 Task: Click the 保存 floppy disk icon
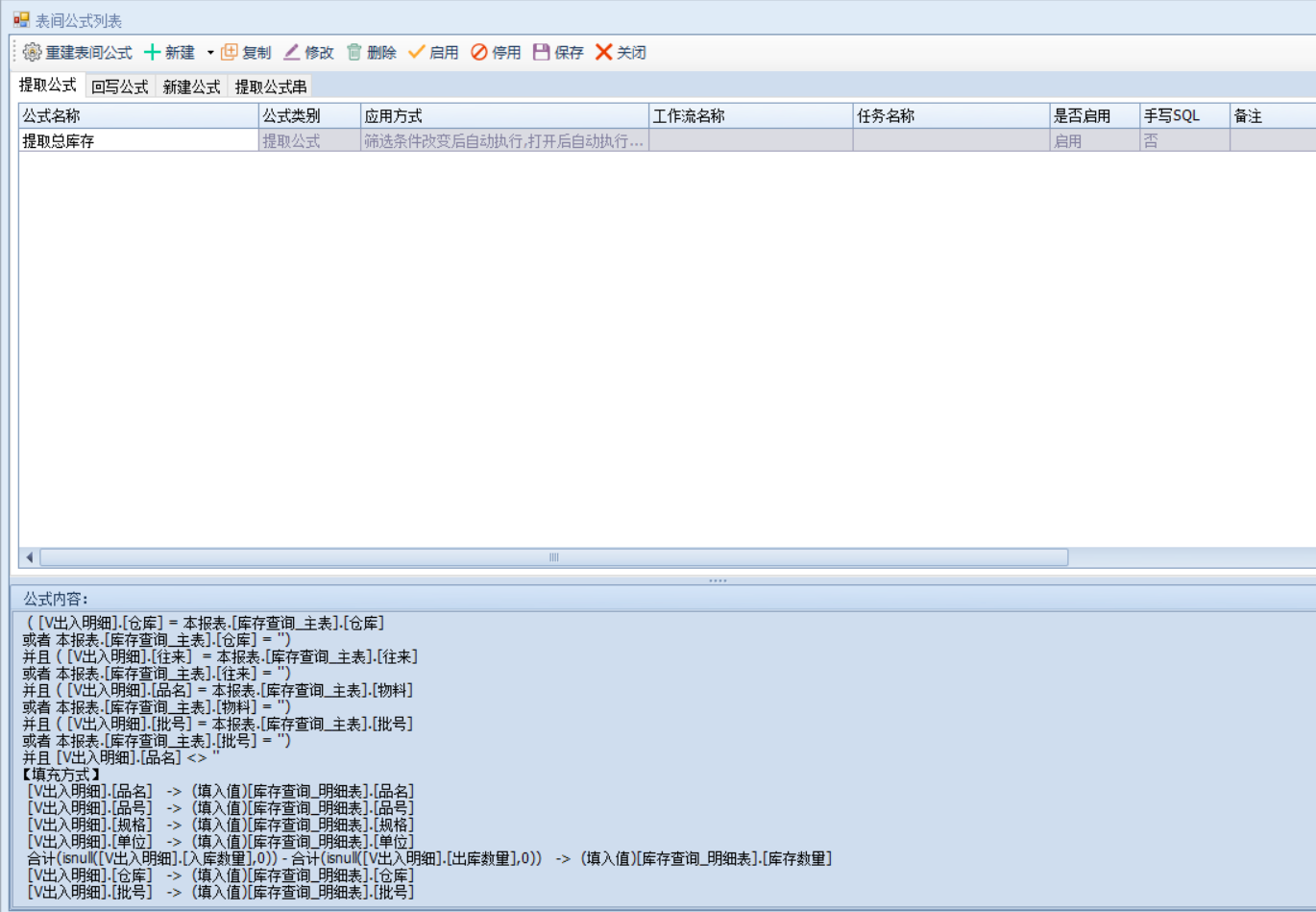tap(542, 52)
